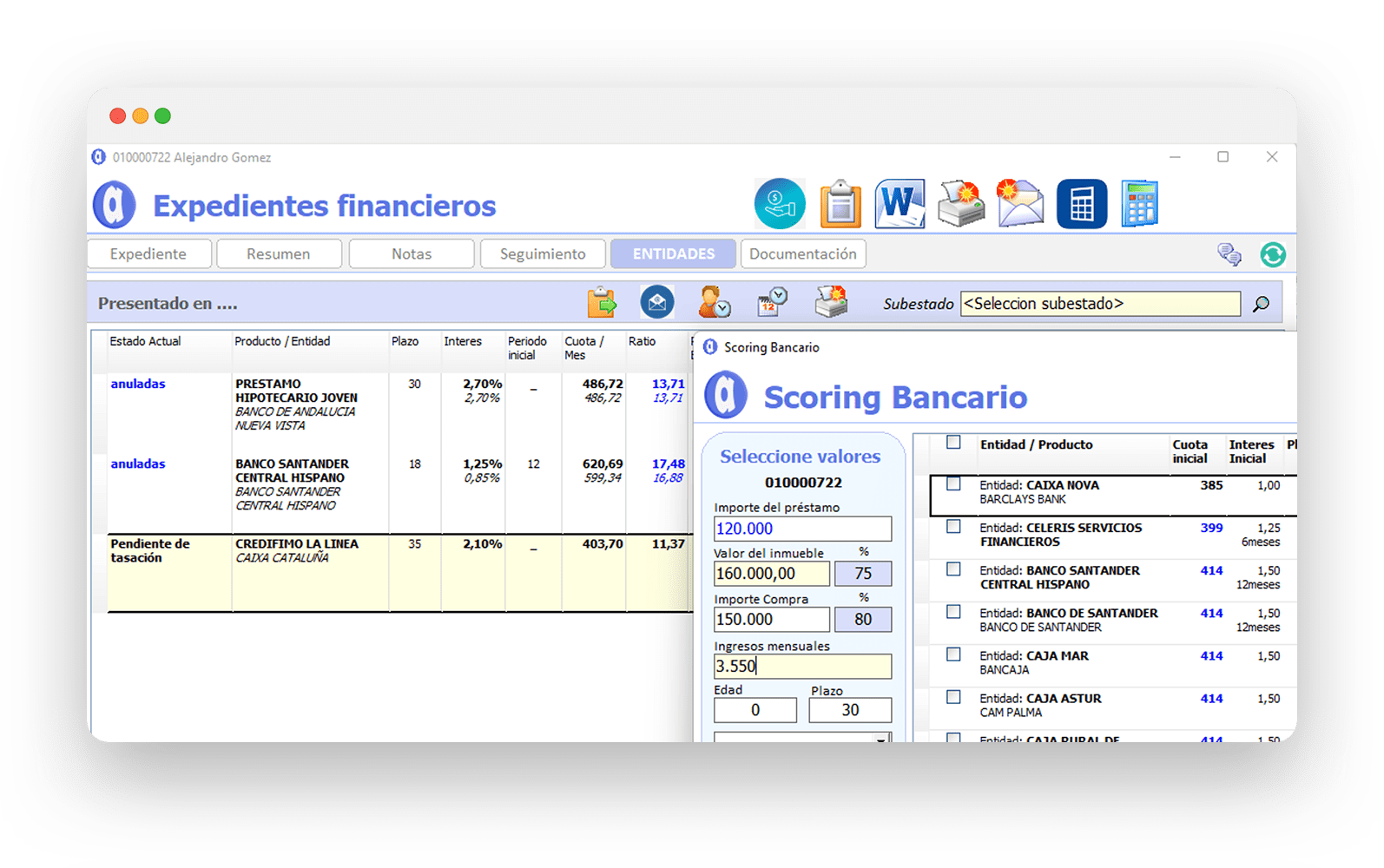Click the calendar with clock icon

772,302
